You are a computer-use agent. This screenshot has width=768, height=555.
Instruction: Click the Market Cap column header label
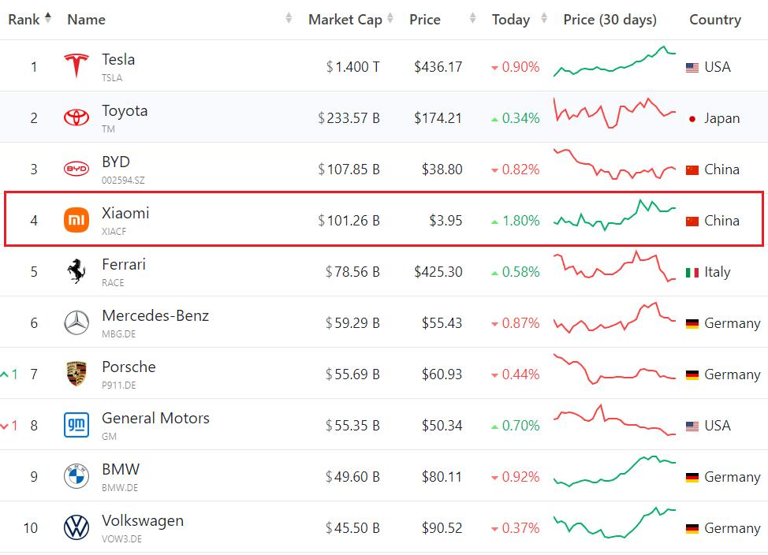(x=345, y=20)
